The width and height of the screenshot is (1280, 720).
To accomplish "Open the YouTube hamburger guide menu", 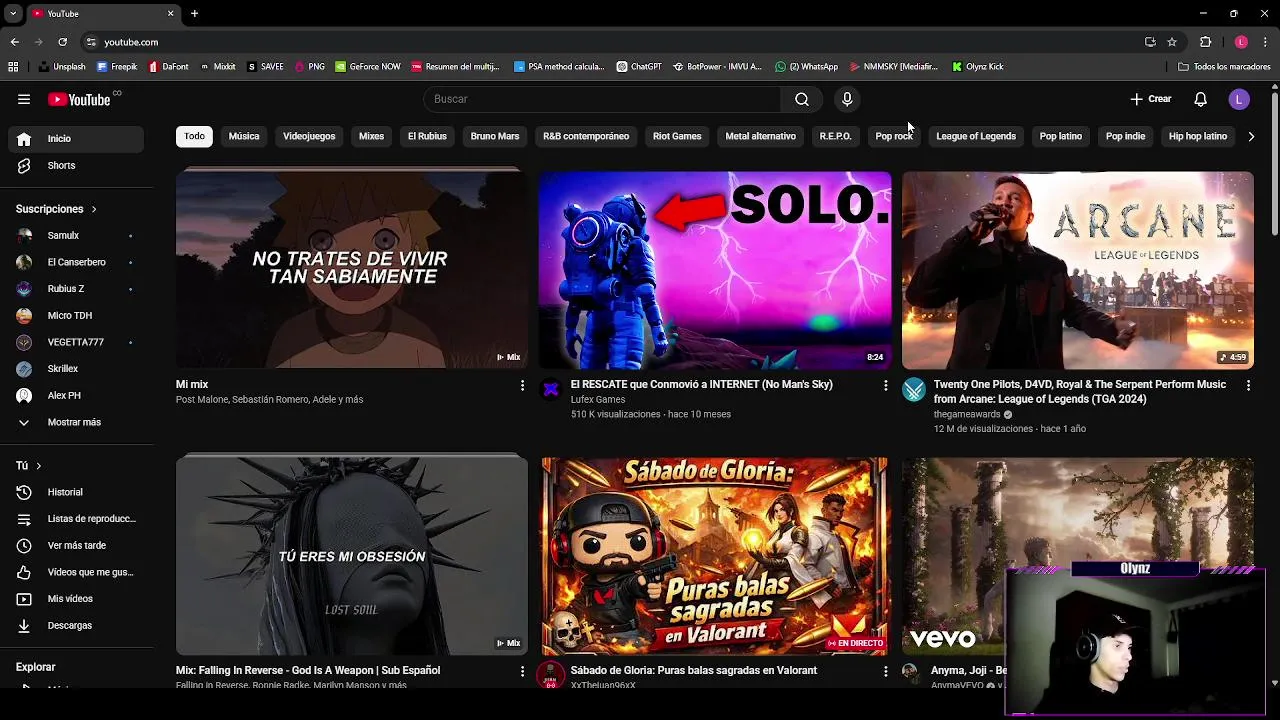I will pyautogui.click(x=24, y=99).
